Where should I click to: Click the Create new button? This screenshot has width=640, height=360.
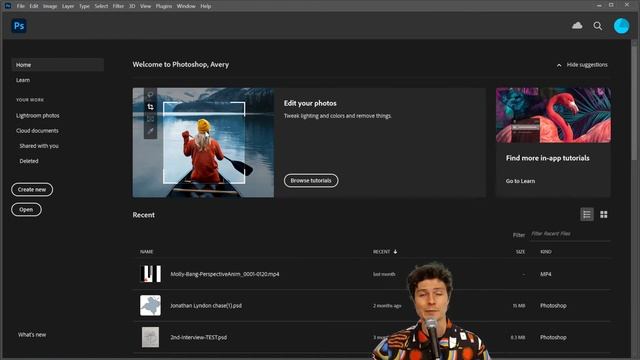pyautogui.click(x=32, y=189)
